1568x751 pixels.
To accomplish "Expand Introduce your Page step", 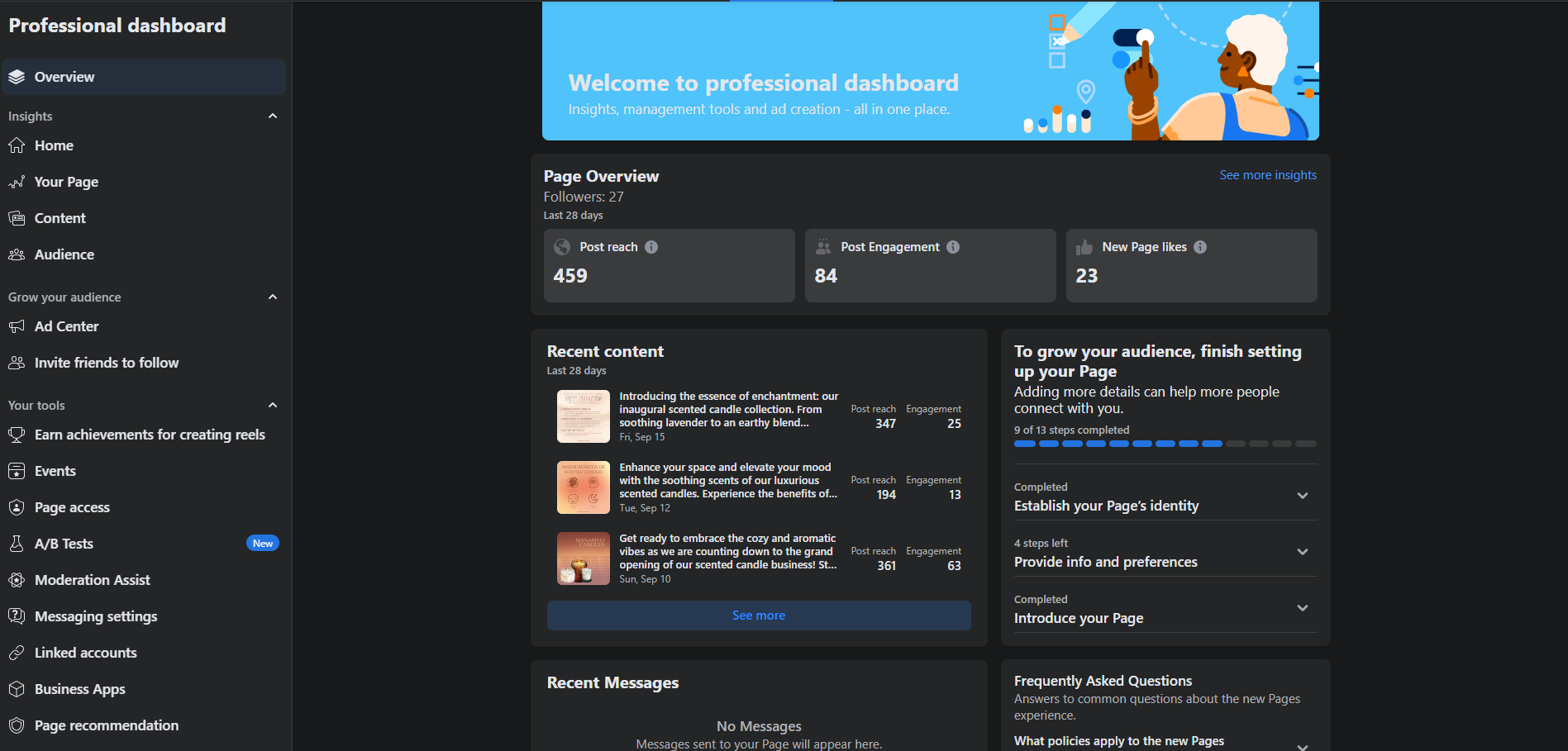I will coord(1303,608).
